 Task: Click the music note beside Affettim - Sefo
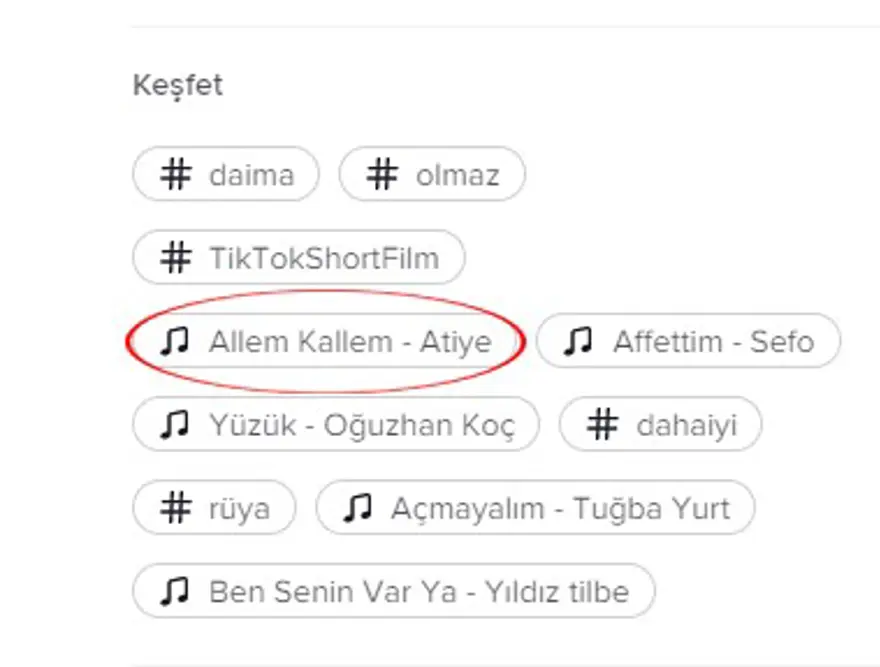tap(578, 342)
